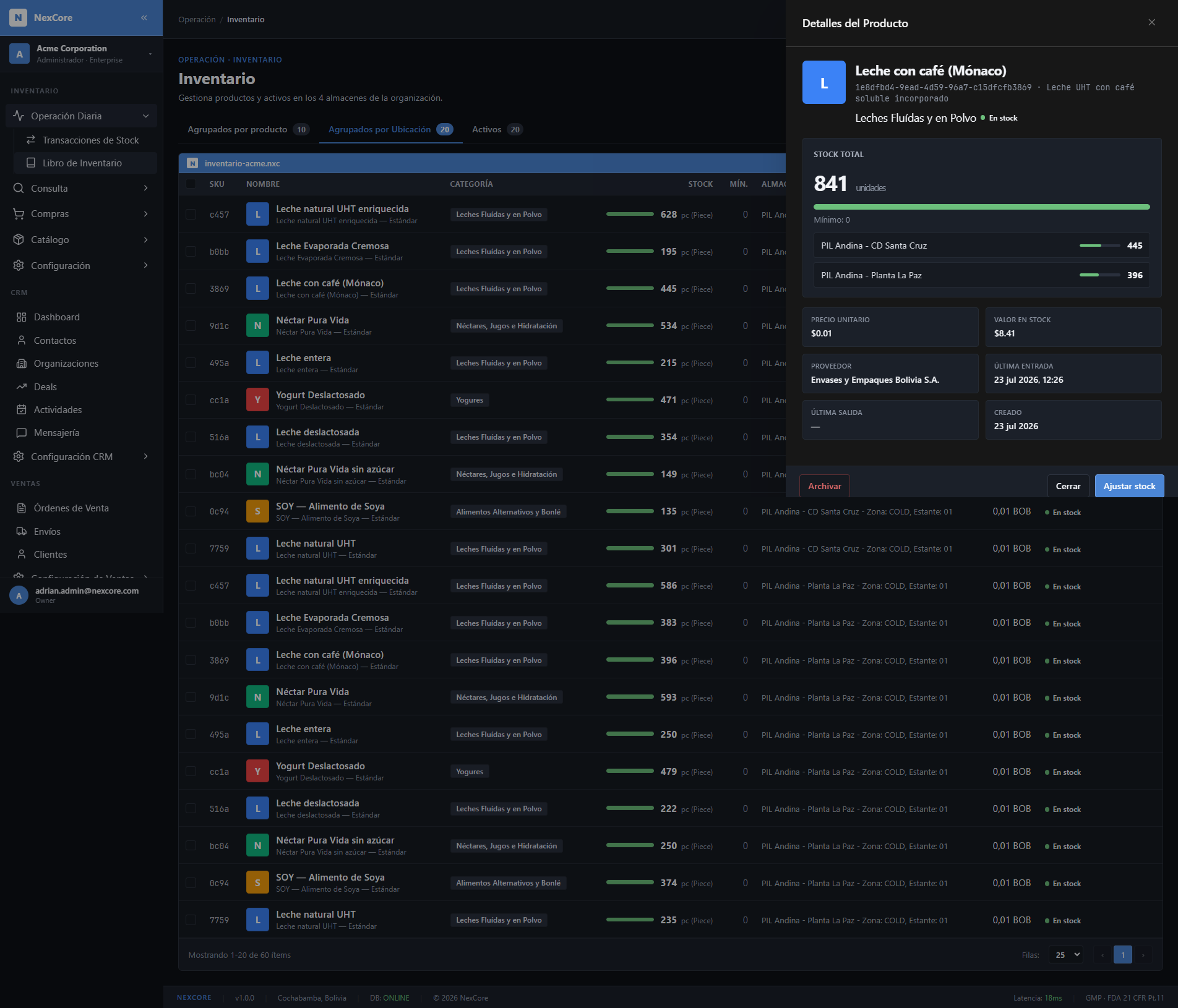Open the Acme Corporation organization switcher
The height and width of the screenshot is (1008, 1178).
pyautogui.click(x=81, y=54)
